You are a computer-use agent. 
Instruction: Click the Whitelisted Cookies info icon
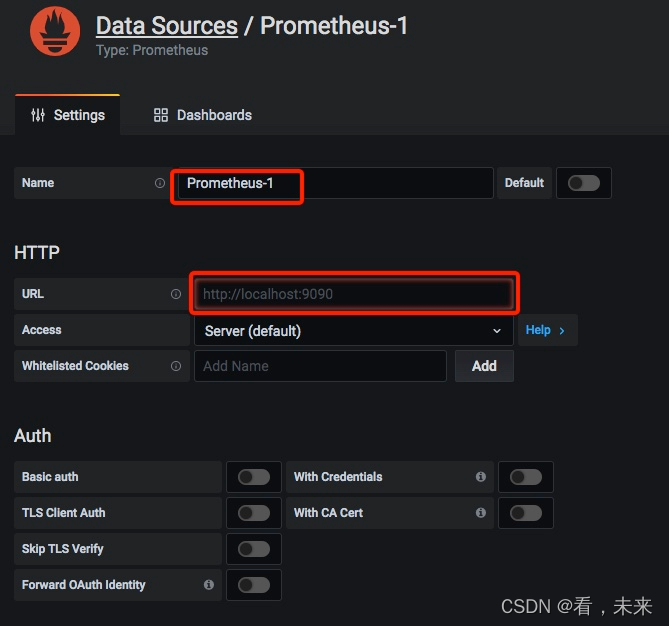[x=176, y=366]
